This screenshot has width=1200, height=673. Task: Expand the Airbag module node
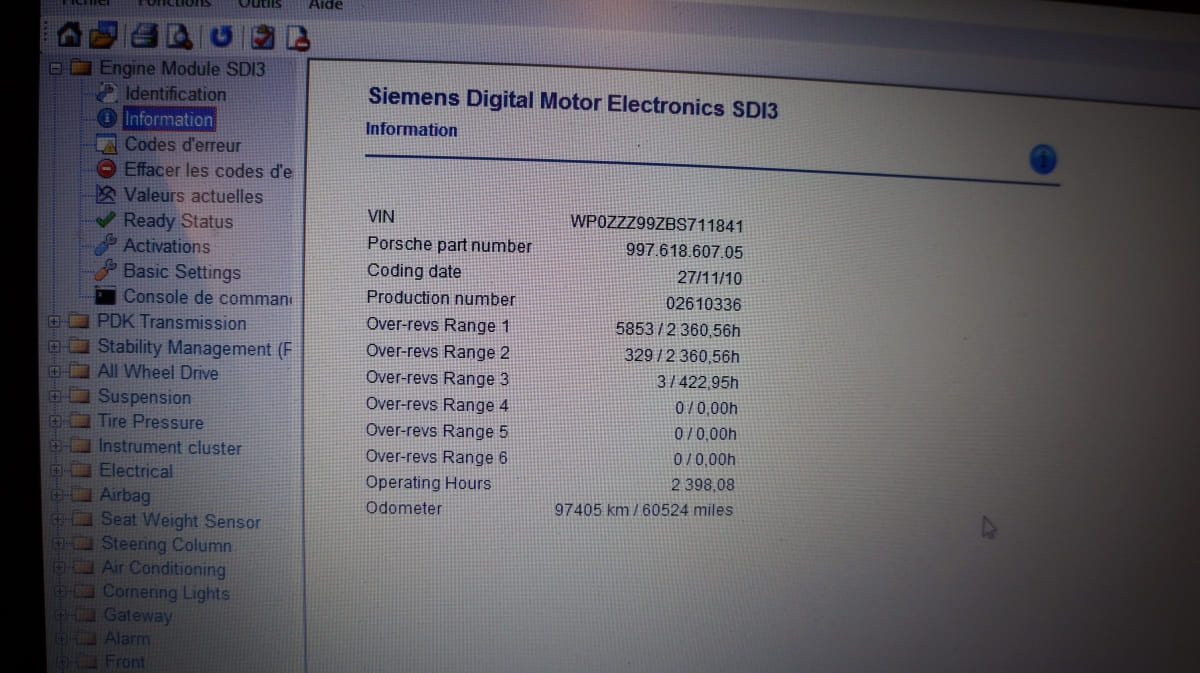[59, 495]
